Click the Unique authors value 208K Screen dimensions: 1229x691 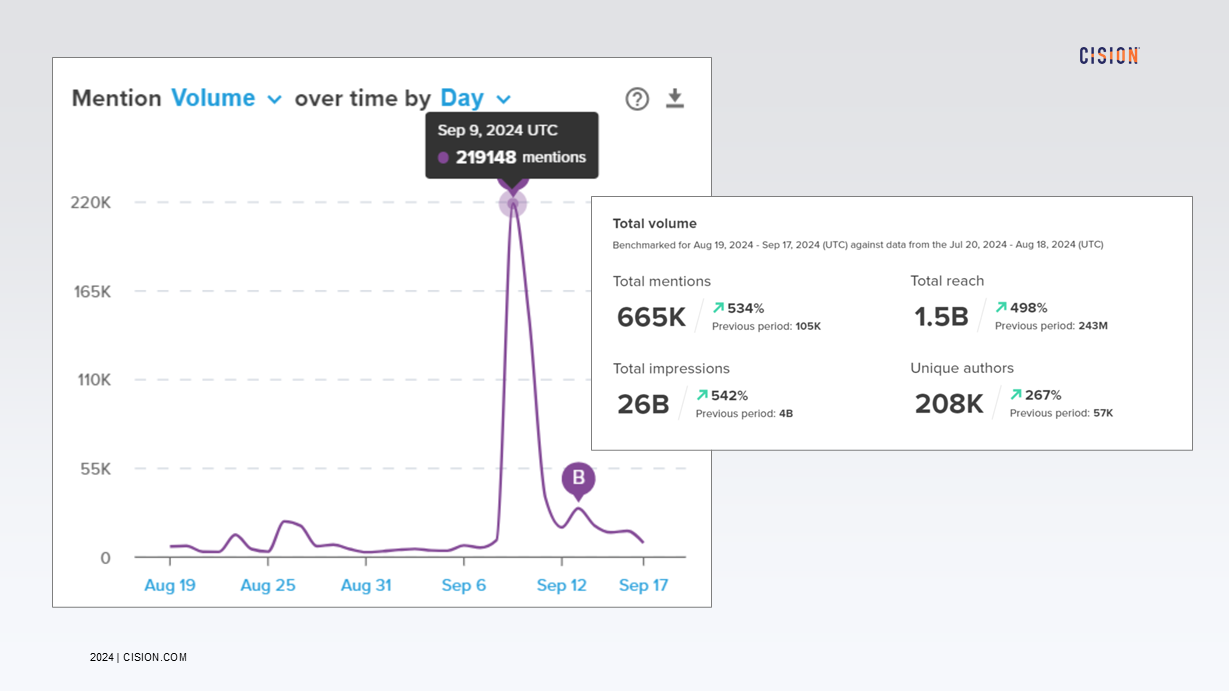tap(948, 403)
